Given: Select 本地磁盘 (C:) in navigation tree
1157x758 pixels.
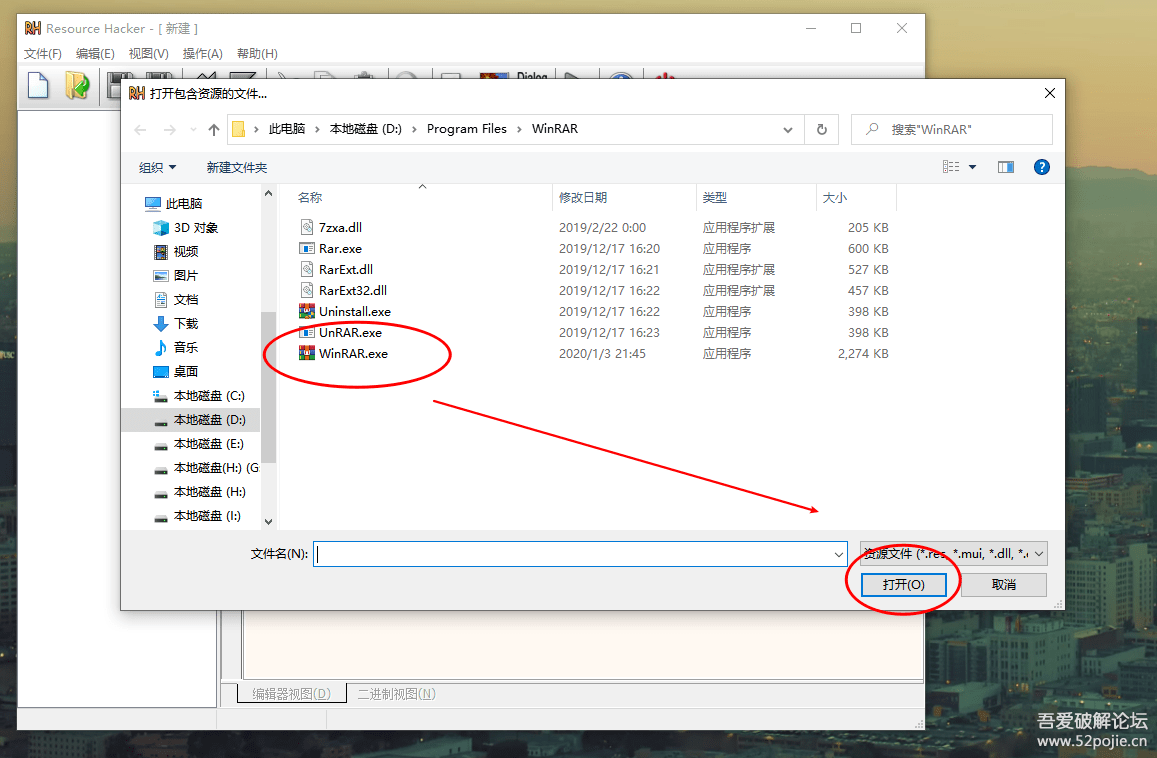Looking at the screenshot, I should pos(198,396).
